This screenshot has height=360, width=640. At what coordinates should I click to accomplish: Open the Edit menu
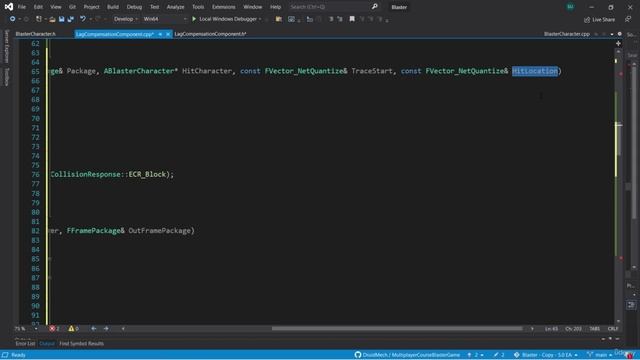pos(38,7)
